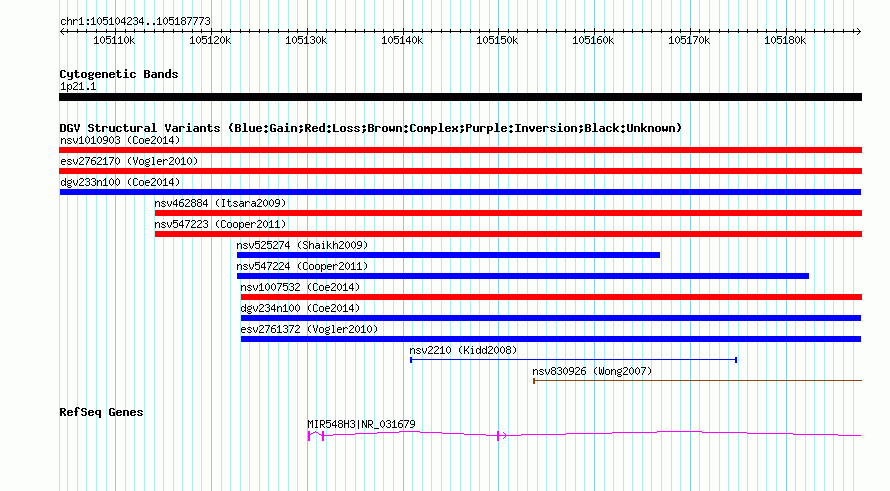Click the Cytogenetic Bands track title
Image resolution: width=890 pixels, height=491 pixels.
[119, 74]
